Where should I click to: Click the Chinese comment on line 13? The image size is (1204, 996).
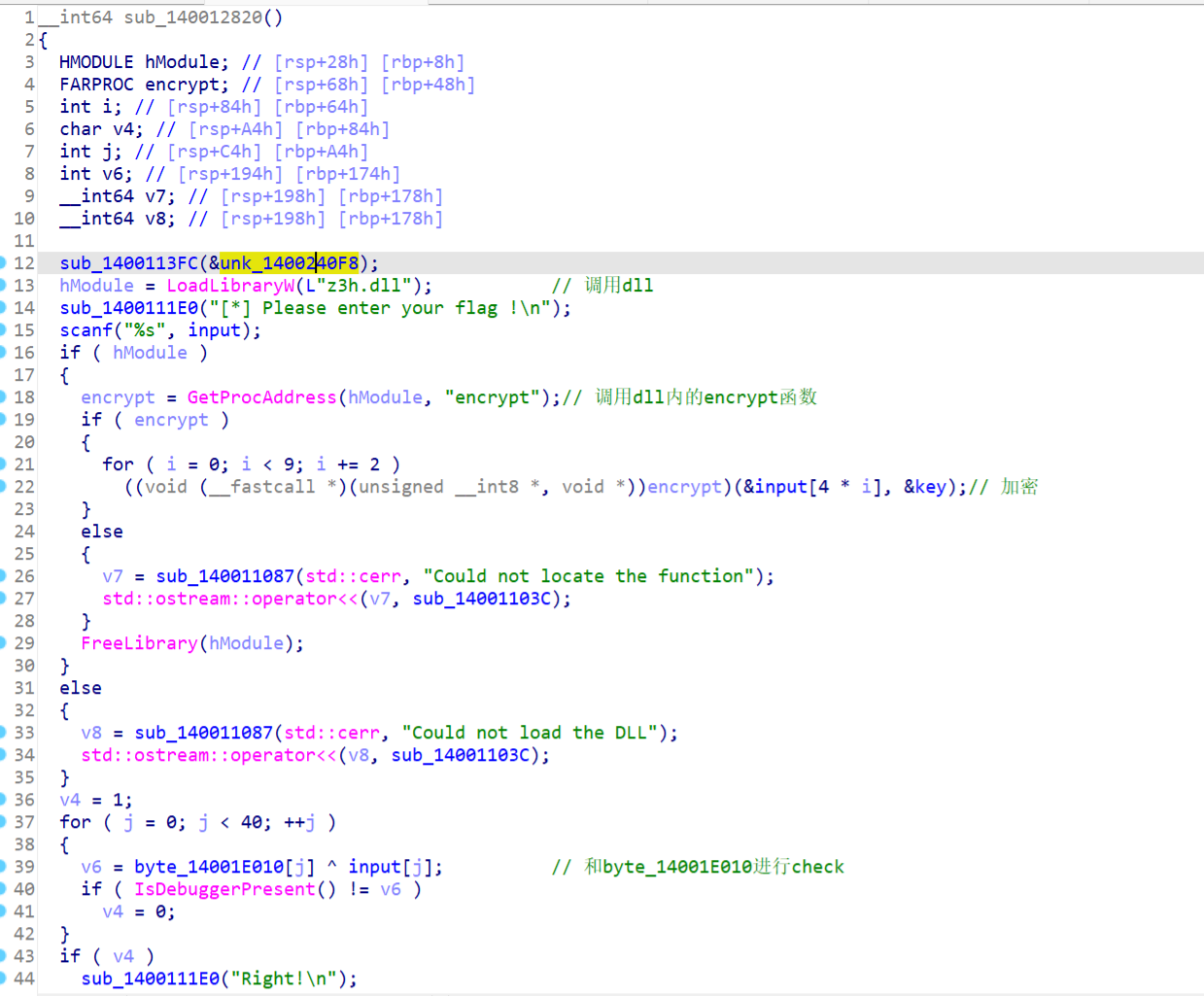[618, 286]
